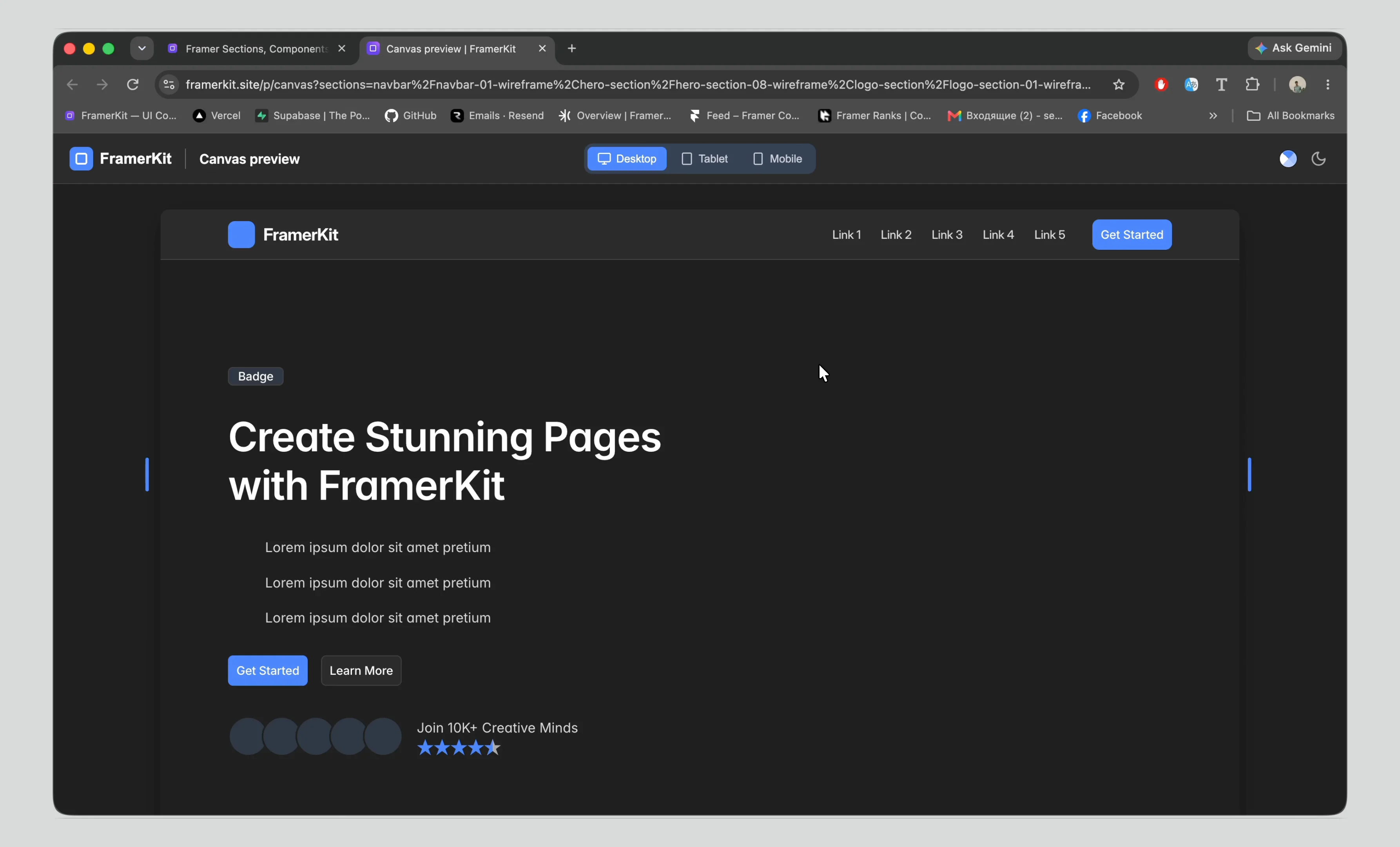Grab the right canvas resize handle
The image size is (1400, 847).
1249,474
